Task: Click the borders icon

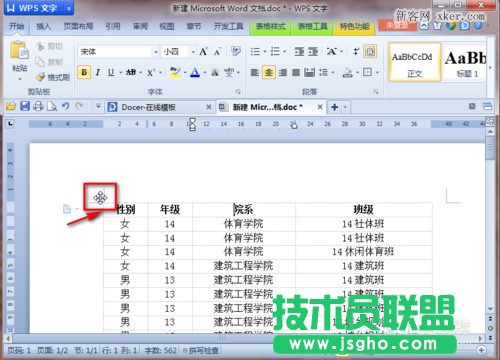Action: [x=367, y=72]
